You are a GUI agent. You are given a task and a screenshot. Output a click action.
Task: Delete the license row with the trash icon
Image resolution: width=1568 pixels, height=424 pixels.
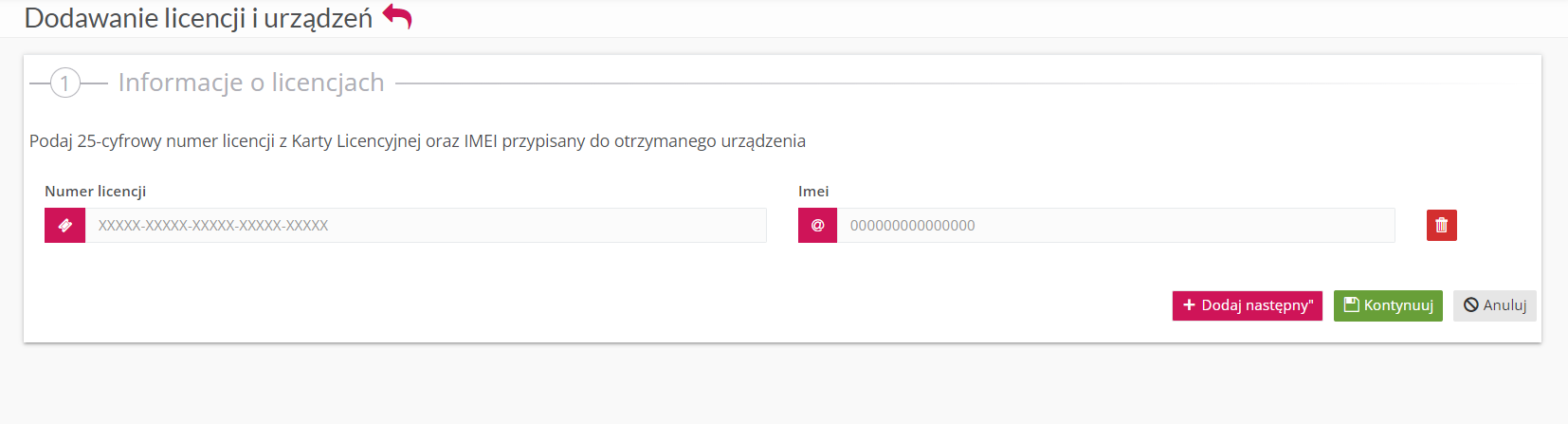(1441, 226)
